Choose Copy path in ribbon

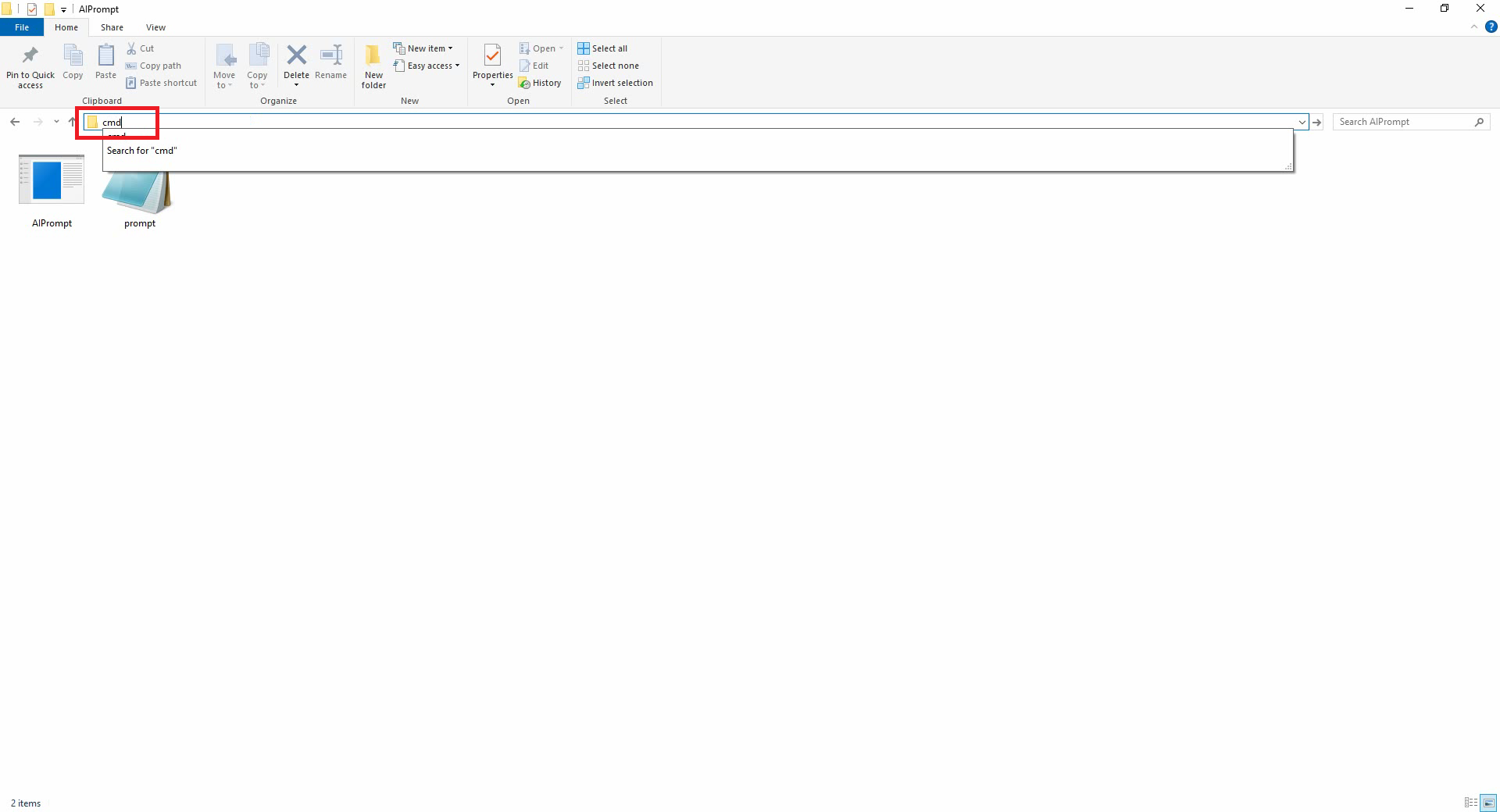click(153, 66)
